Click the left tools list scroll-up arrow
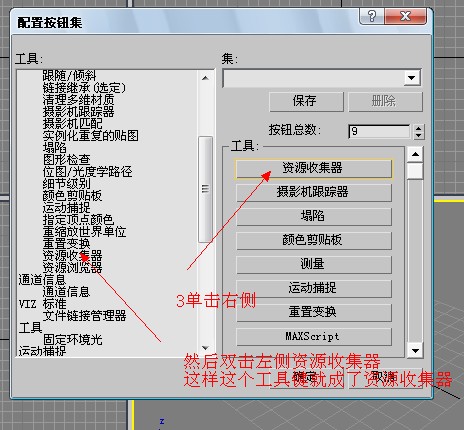This screenshot has width=464, height=430. 205,78
